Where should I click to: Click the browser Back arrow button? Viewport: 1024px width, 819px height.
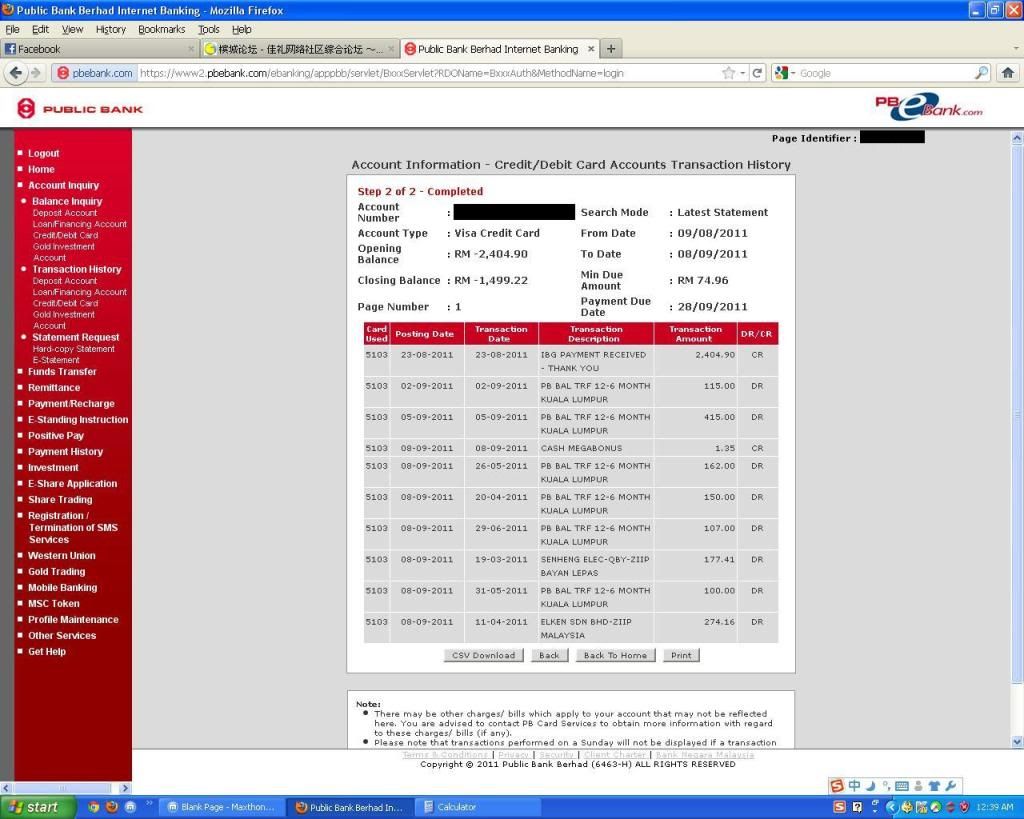pyautogui.click(x=15, y=73)
